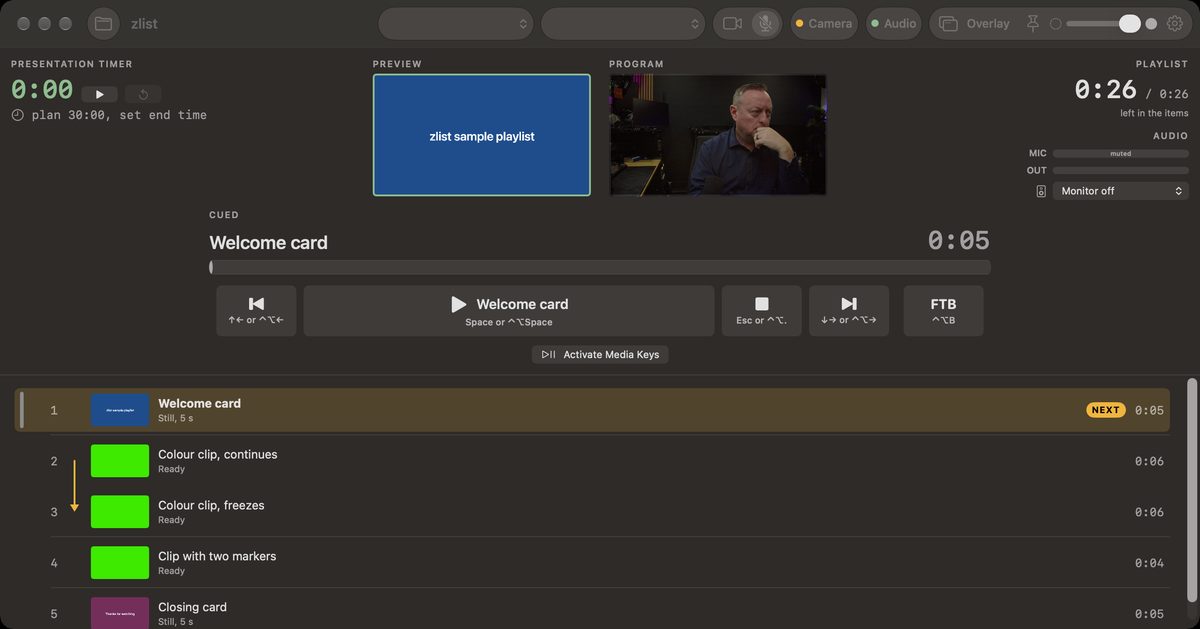This screenshot has height=629, width=1200.
Task: Select the Welcome card playlist row
Action: tap(592, 410)
